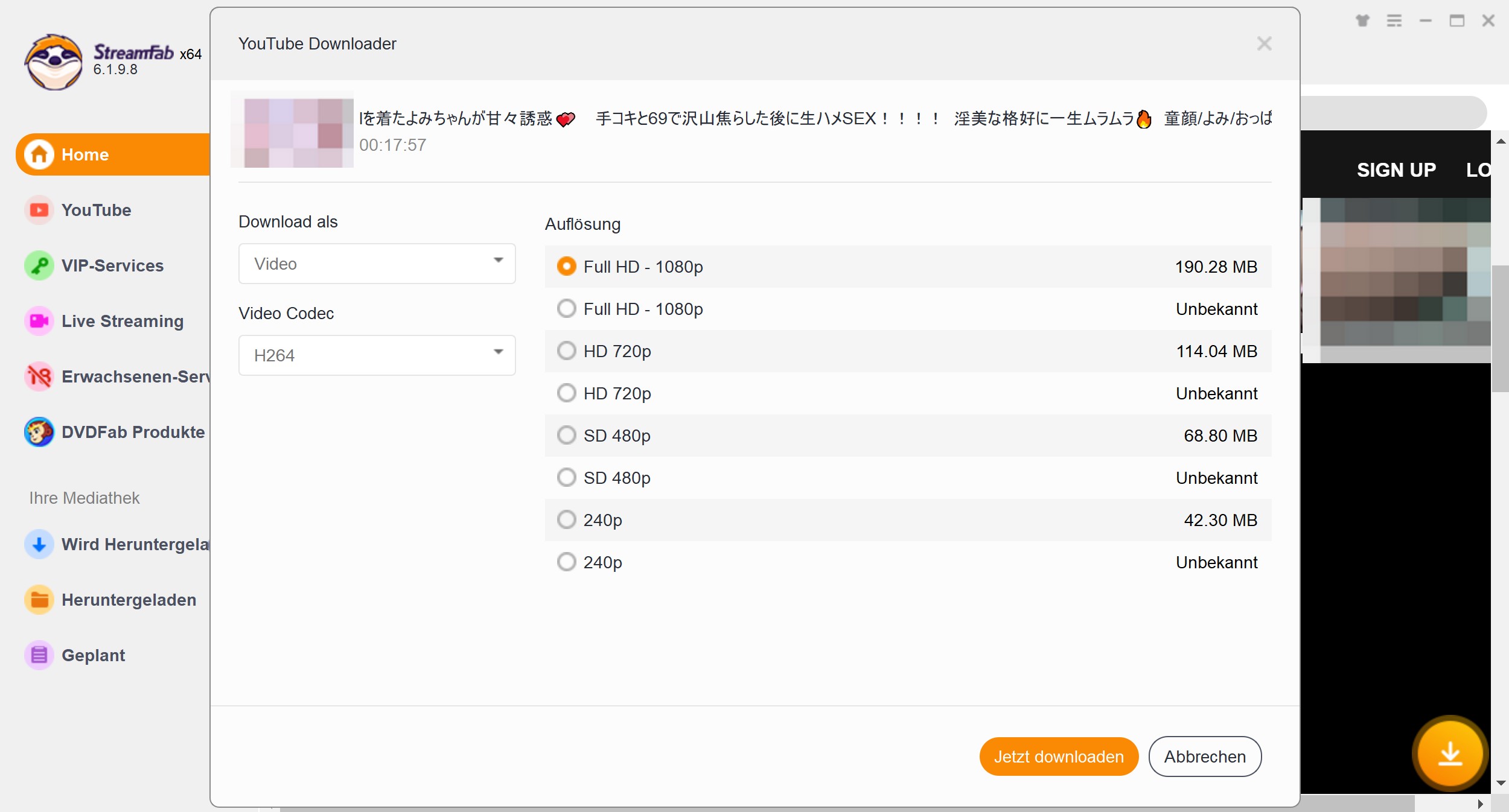Click the Wird Heruntergeladen arrow icon
The image size is (1509, 812).
[x=39, y=544]
